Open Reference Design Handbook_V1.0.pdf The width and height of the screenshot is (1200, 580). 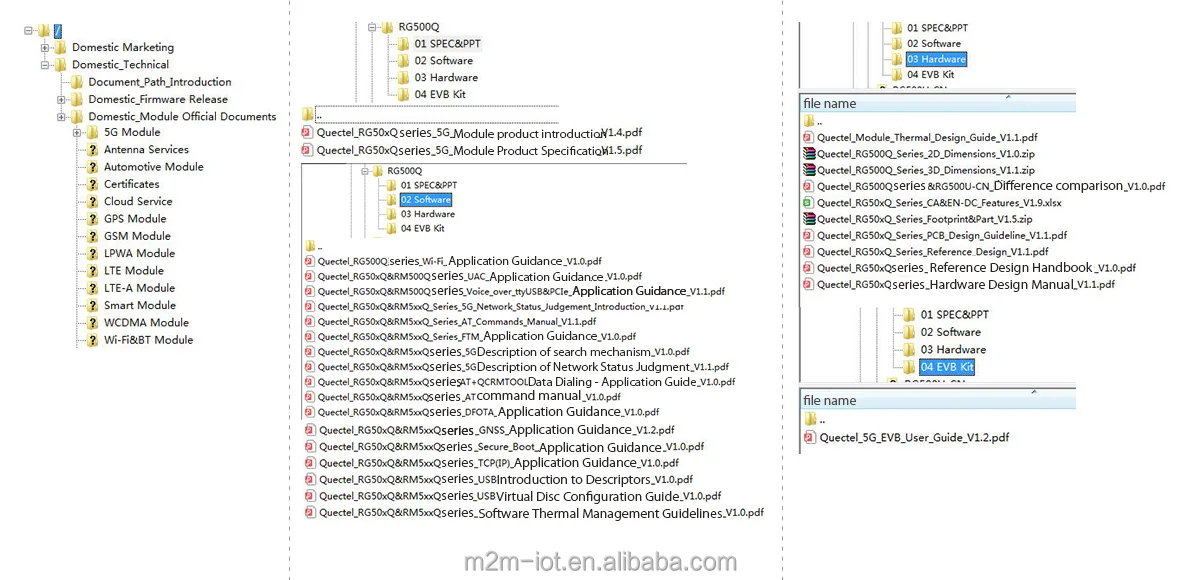click(976, 268)
